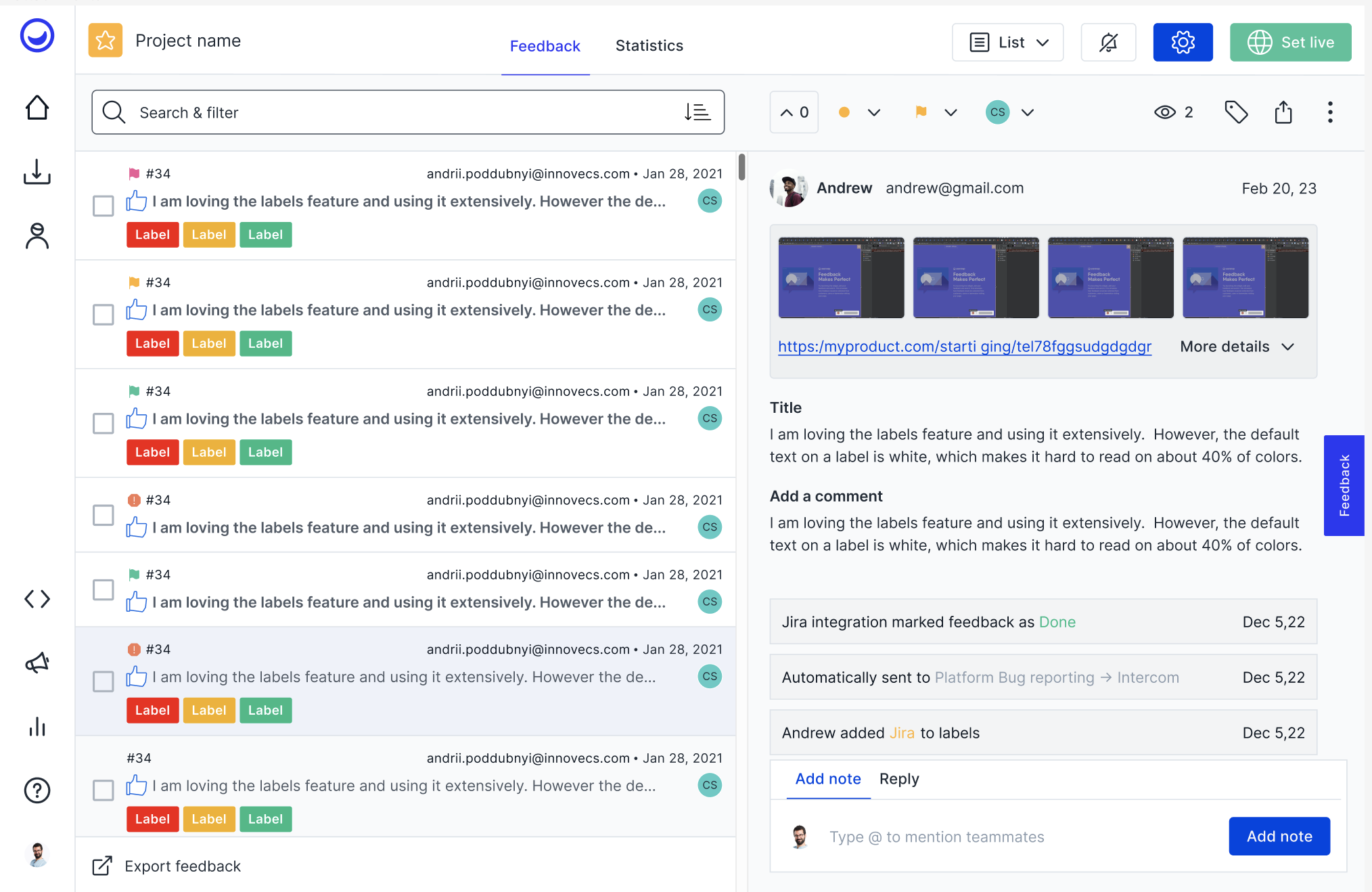
Task: Click the download inbox sidebar icon
Action: click(x=37, y=172)
